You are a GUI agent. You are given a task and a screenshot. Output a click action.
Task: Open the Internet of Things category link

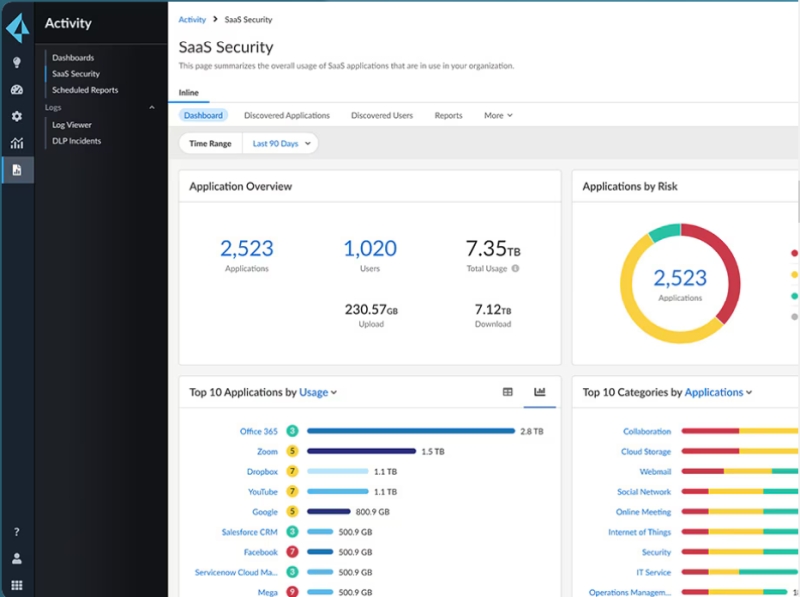pyautogui.click(x=639, y=532)
